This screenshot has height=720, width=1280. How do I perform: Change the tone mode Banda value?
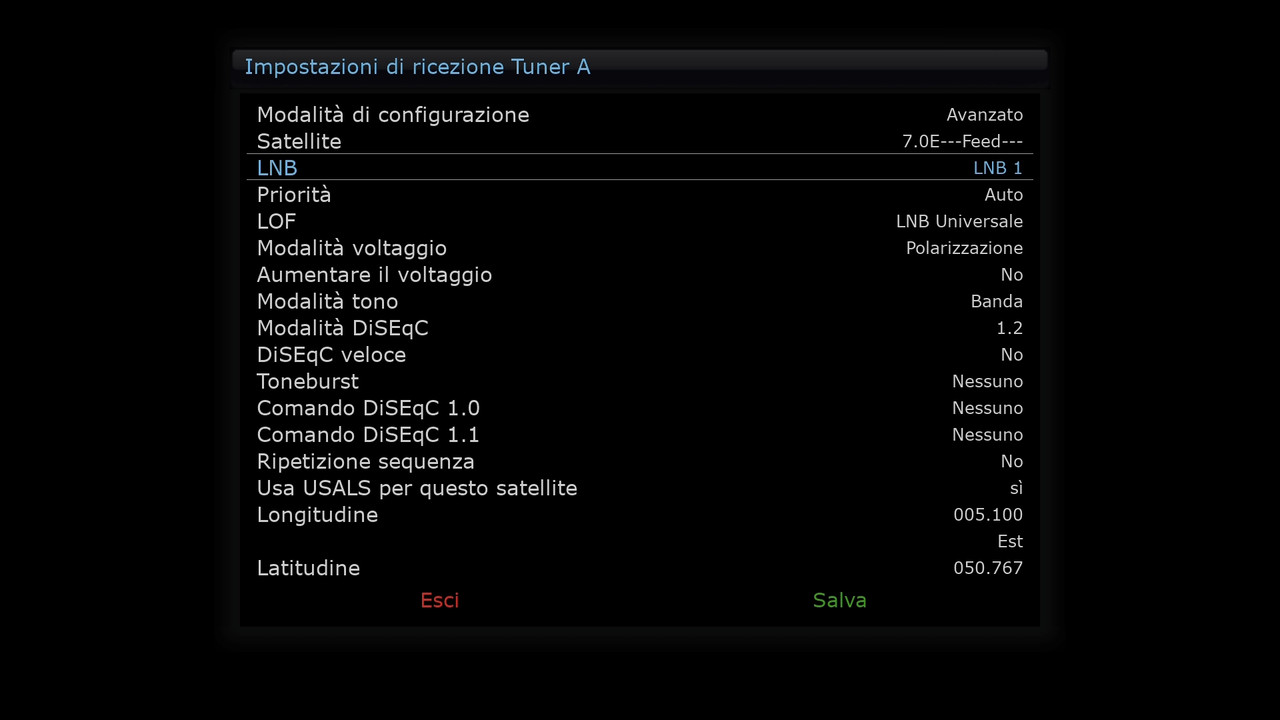click(997, 301)
